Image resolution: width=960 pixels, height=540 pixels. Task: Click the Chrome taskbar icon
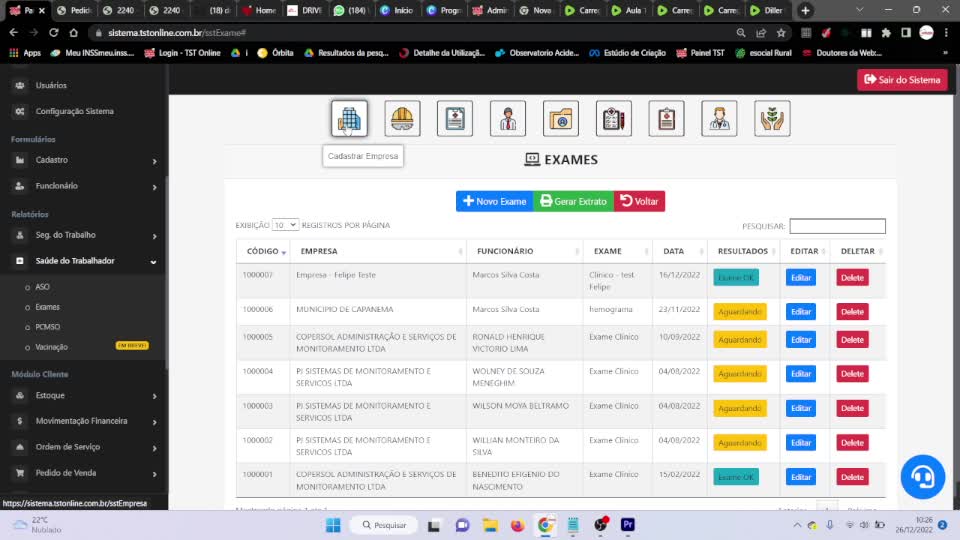[x=545, y=525]
